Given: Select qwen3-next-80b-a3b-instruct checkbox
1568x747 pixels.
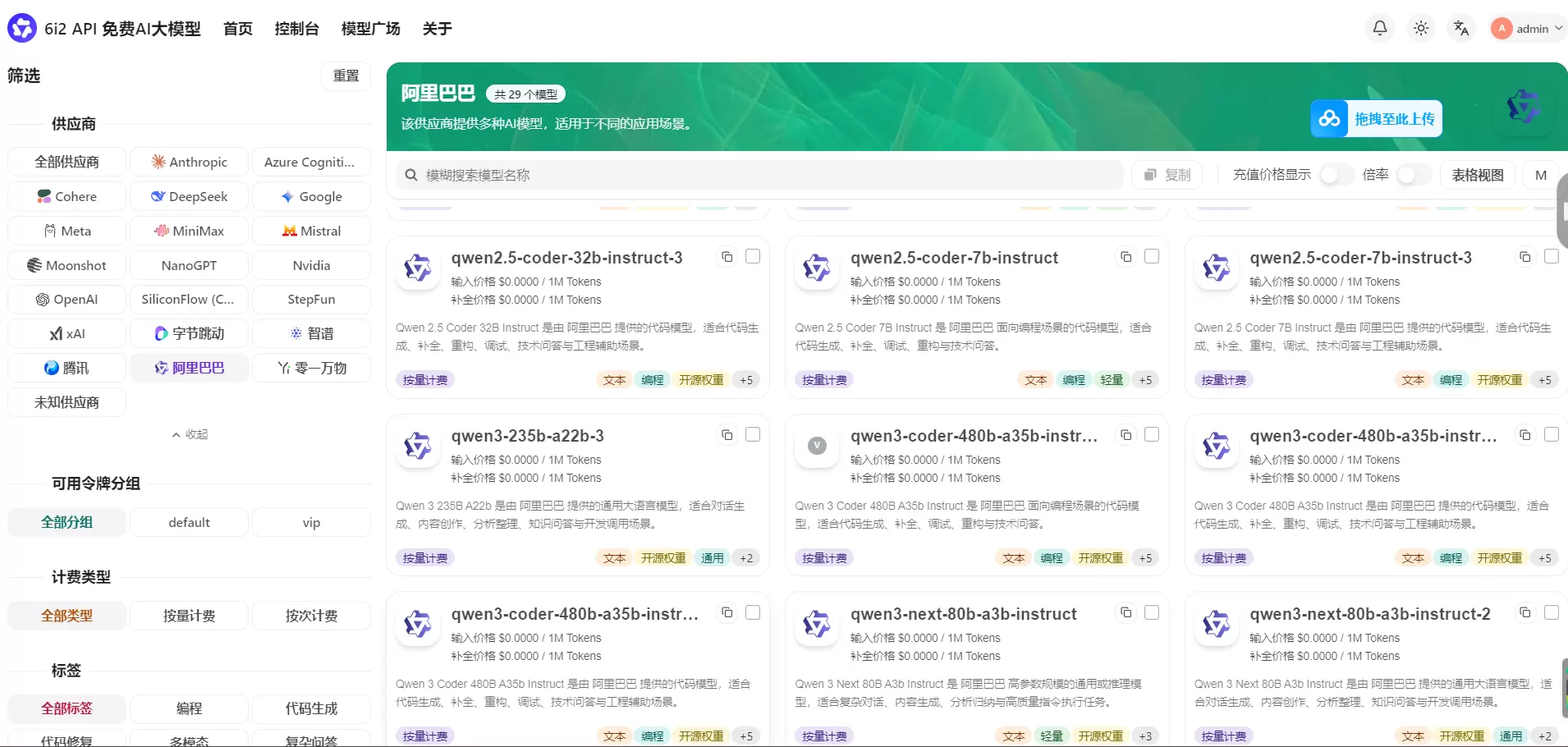Looking at the screenshot, I should click(x=1152, y=612).
